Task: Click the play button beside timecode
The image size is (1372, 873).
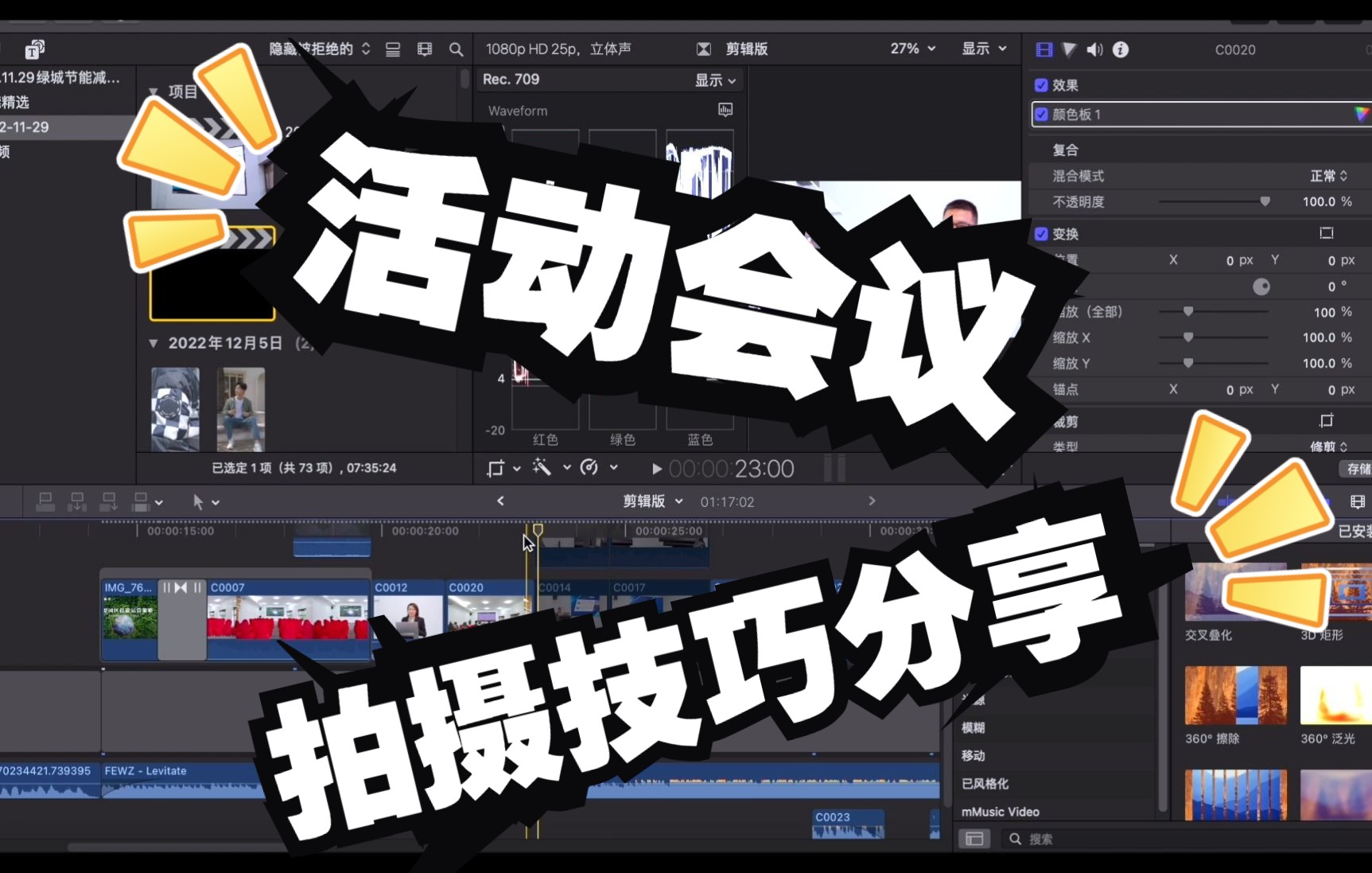Action: [x=657, y=469]
